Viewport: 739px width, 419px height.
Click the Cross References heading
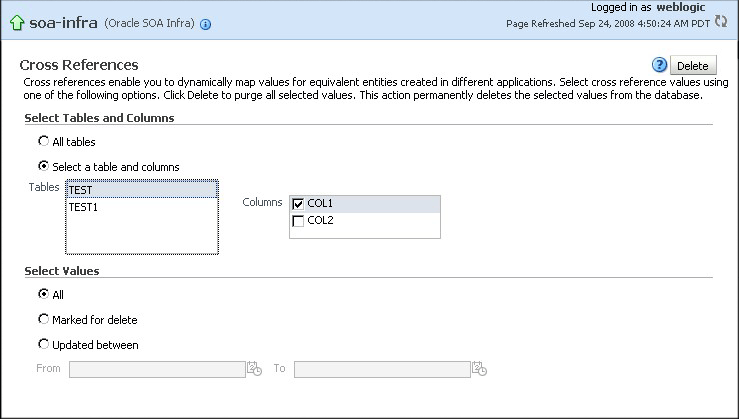[x=79, y=65]
